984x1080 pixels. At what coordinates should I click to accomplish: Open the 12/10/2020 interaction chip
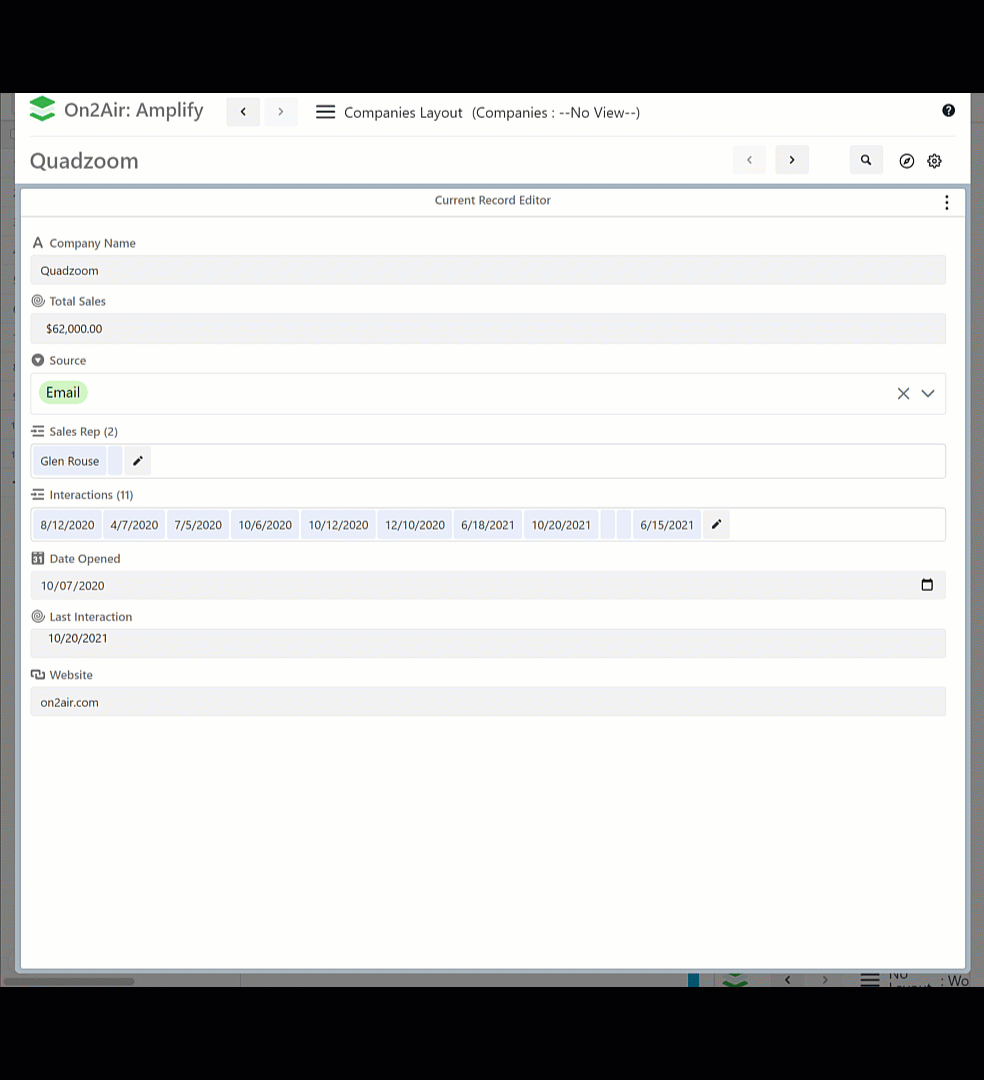[x=415, y=525]
